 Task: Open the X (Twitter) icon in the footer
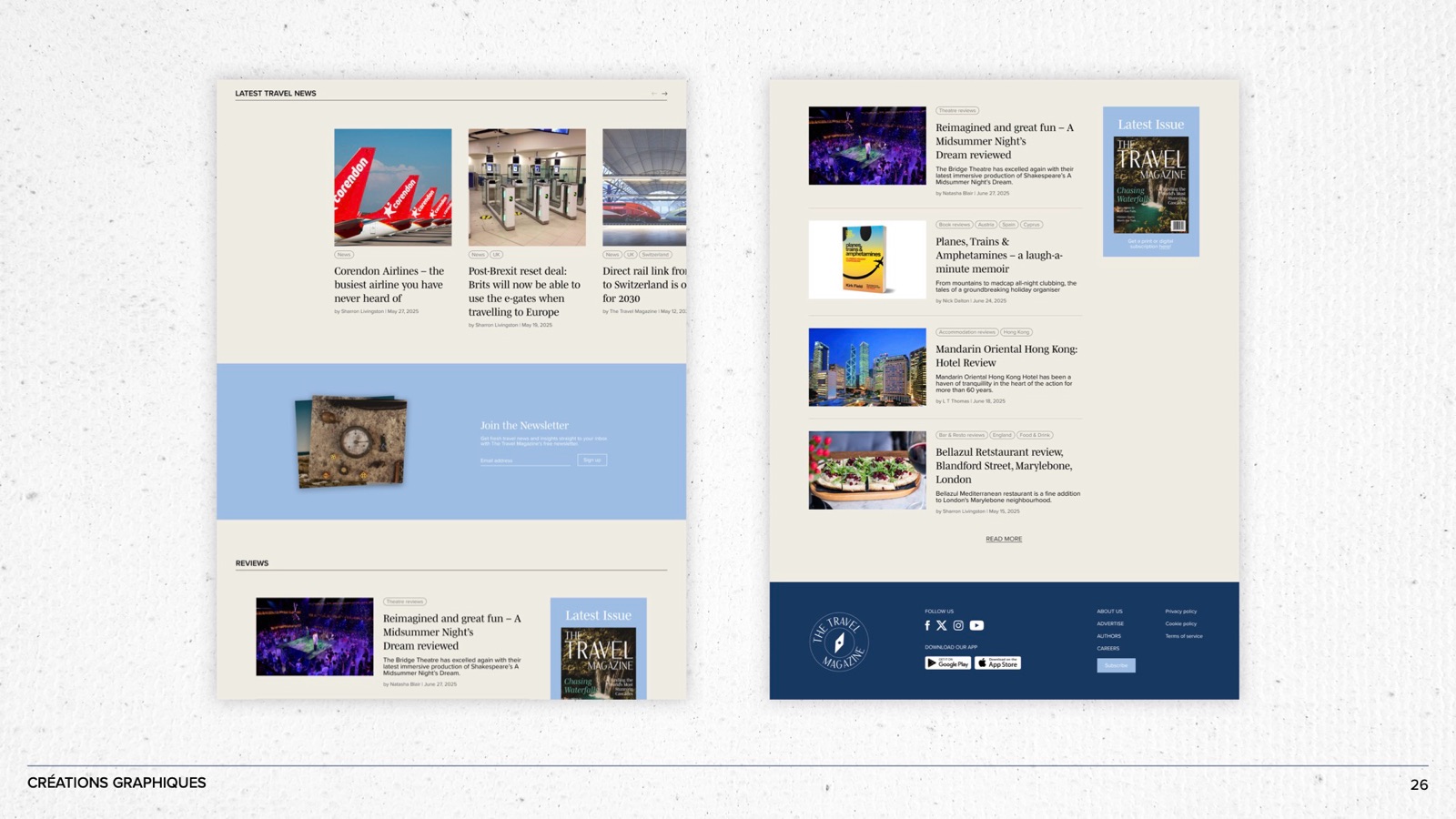pos(942,625)
